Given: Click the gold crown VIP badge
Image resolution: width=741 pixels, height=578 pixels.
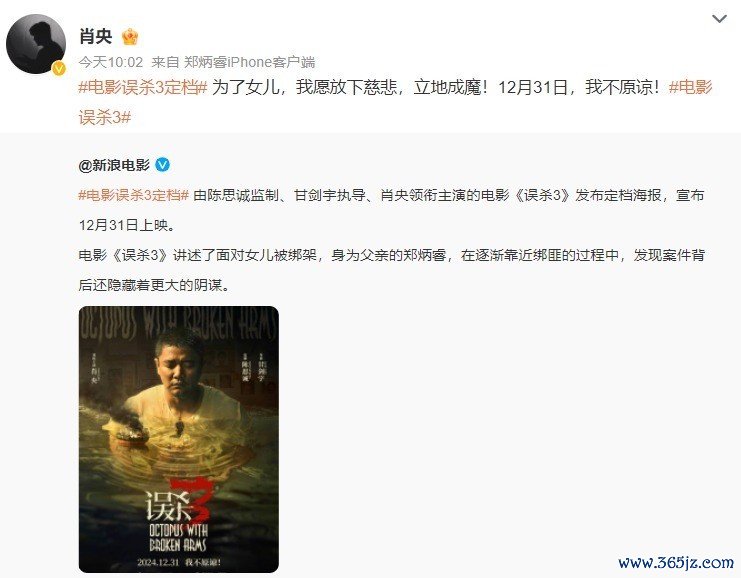Looking at the screenshot, I should pyautogui.click(x=129, y=37).
